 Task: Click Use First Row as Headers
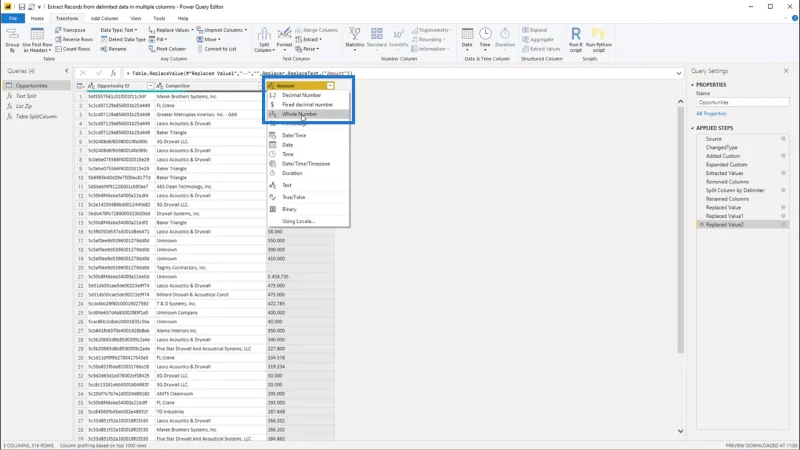click(37, 40)
